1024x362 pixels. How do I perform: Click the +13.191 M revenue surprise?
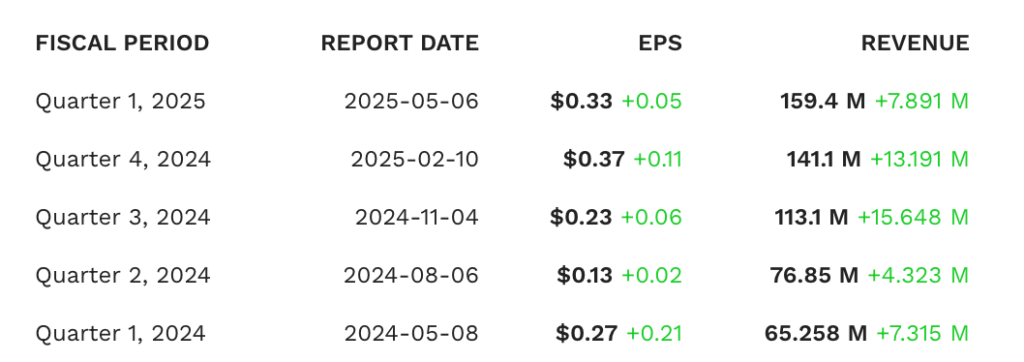point(920,159)
